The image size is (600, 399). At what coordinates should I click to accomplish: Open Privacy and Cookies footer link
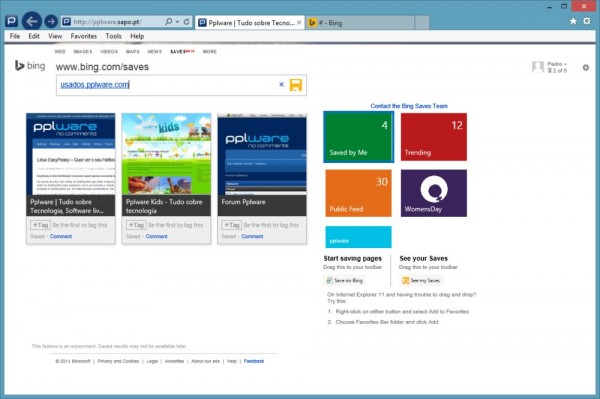pos(118,361)
